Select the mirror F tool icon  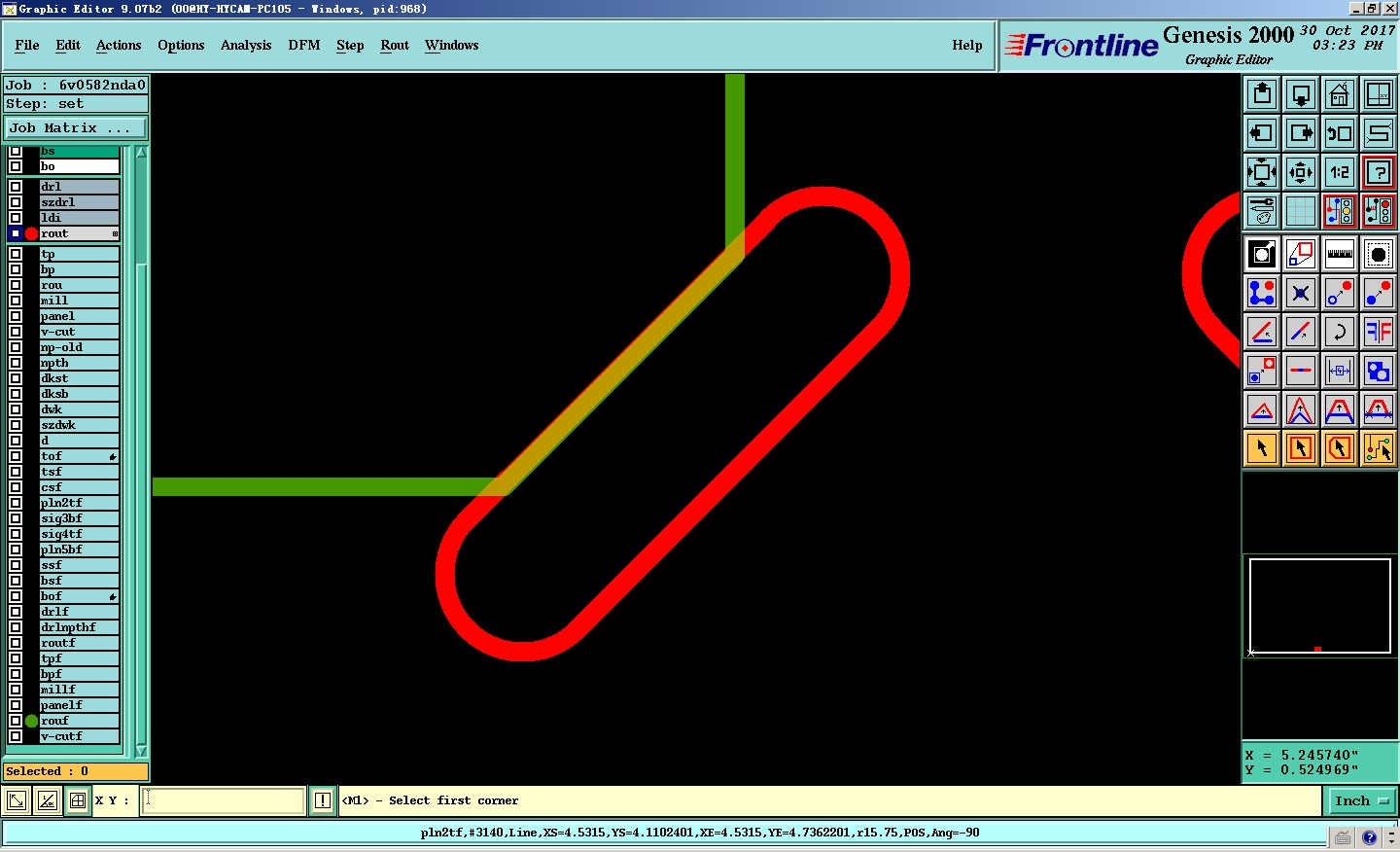tap(1379, 332)
